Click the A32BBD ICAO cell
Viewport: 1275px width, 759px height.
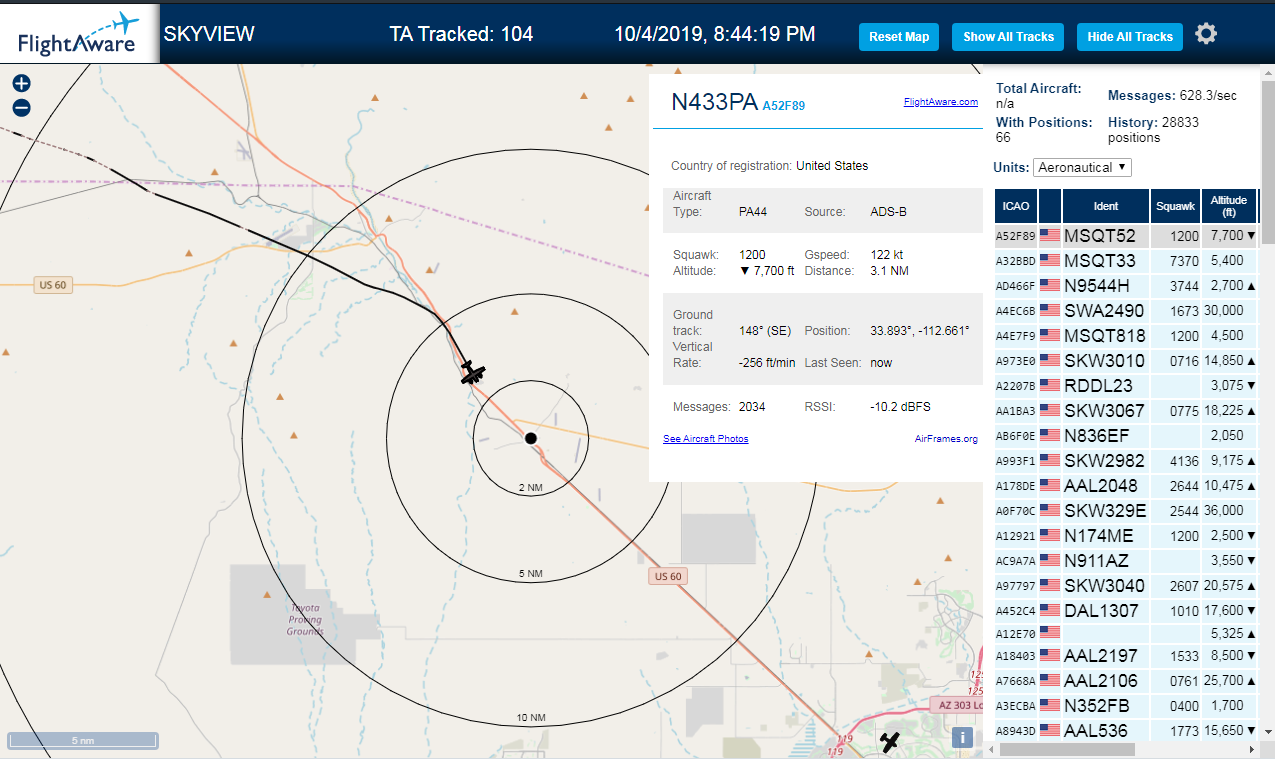click(1016, 261)
